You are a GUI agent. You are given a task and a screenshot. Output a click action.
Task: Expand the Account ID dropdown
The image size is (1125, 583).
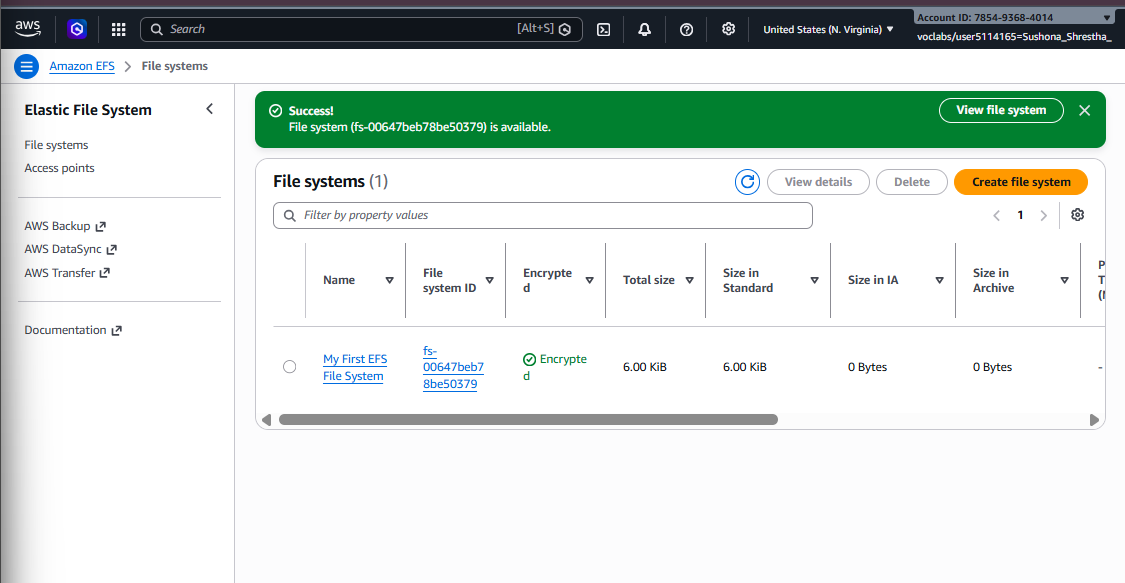(1014, 17)
